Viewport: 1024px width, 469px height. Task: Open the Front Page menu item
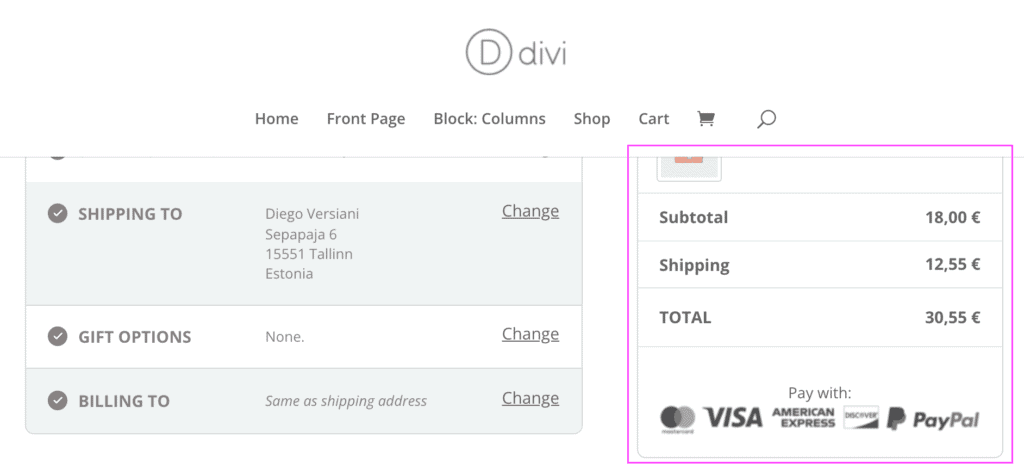(x=366, y=119)
